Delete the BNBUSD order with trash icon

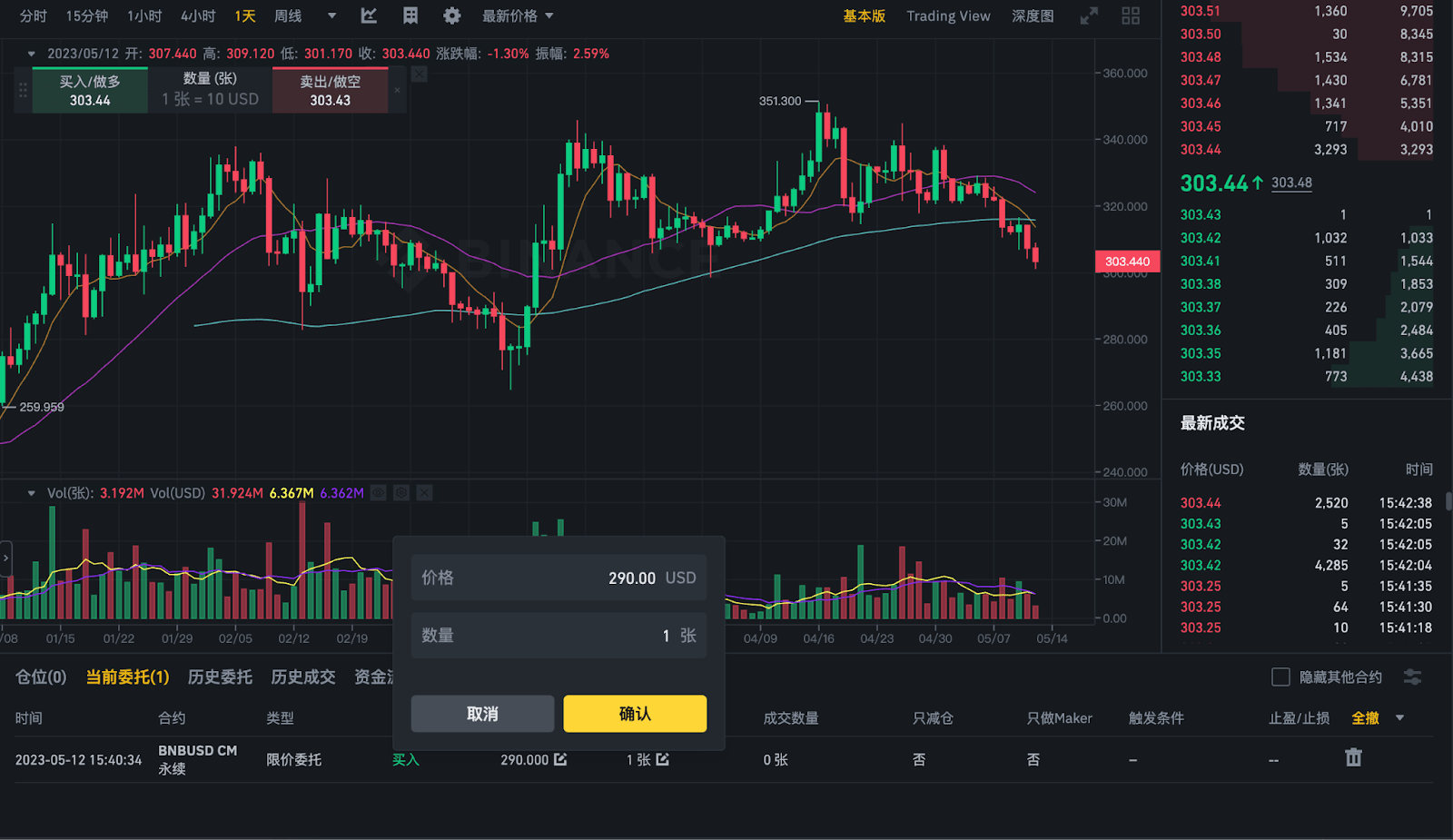1353,757
